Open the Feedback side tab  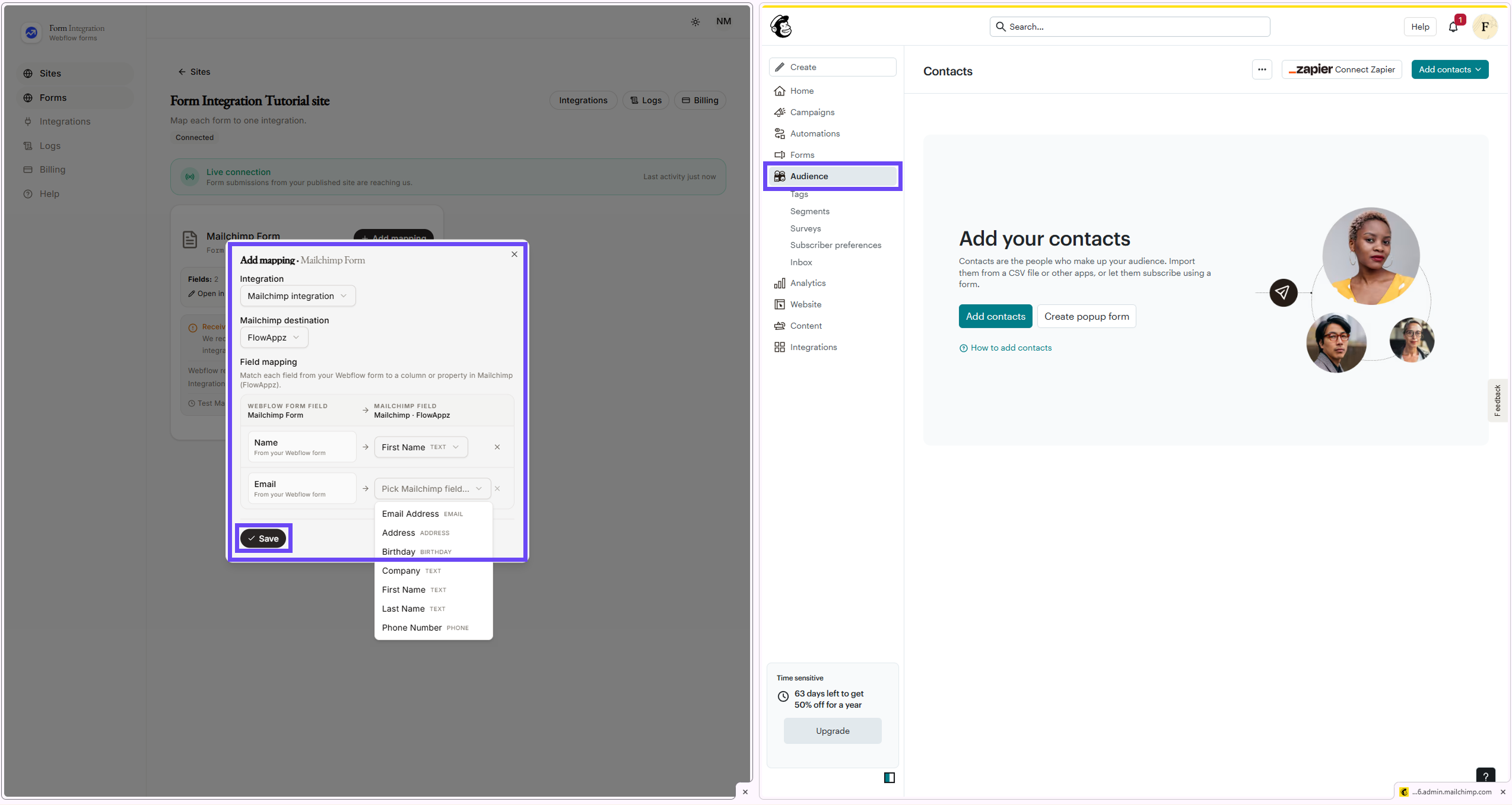pyautogui.click(x=1498, y=400)
